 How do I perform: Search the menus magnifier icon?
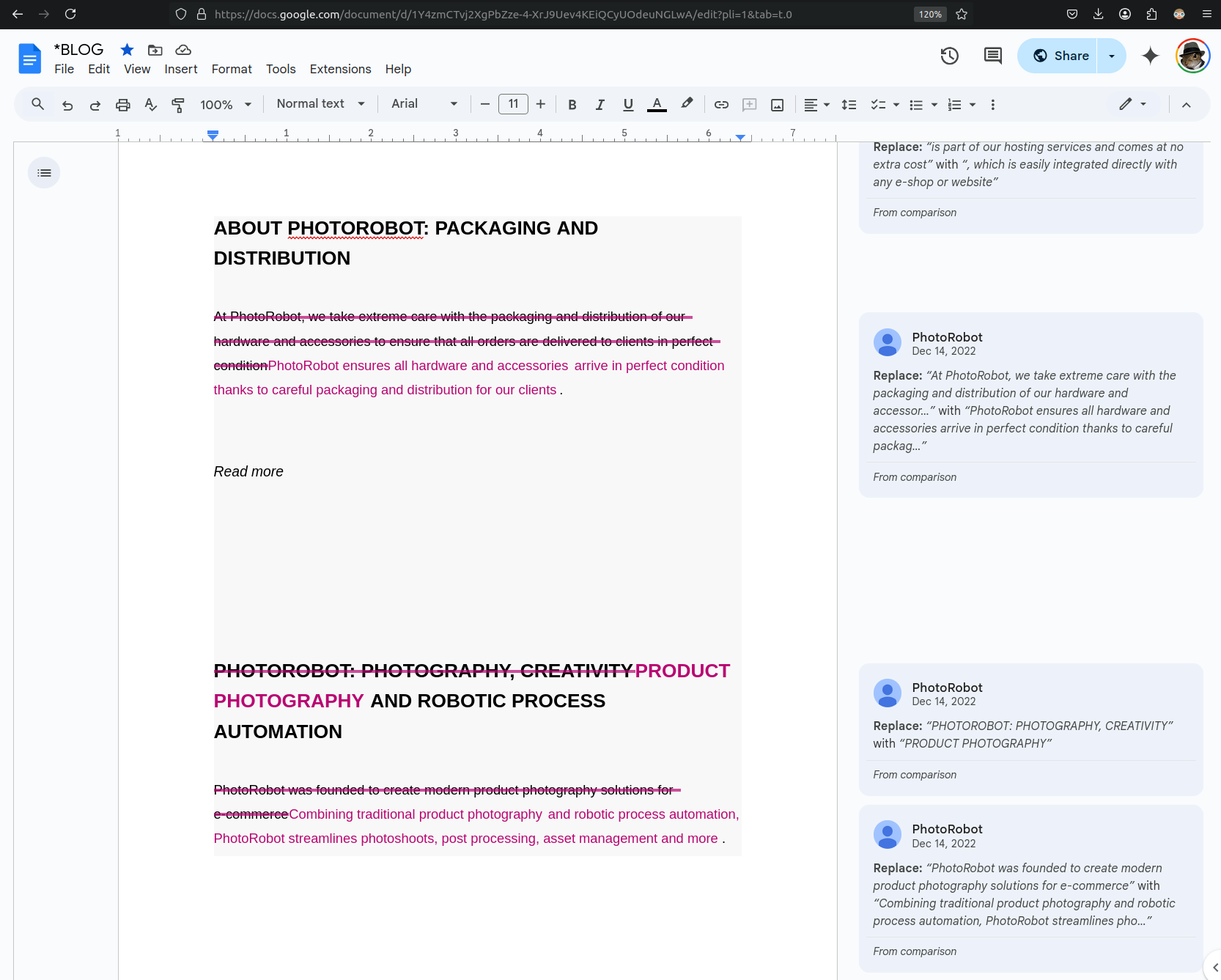pyautogui.click(x=37, y=104)
